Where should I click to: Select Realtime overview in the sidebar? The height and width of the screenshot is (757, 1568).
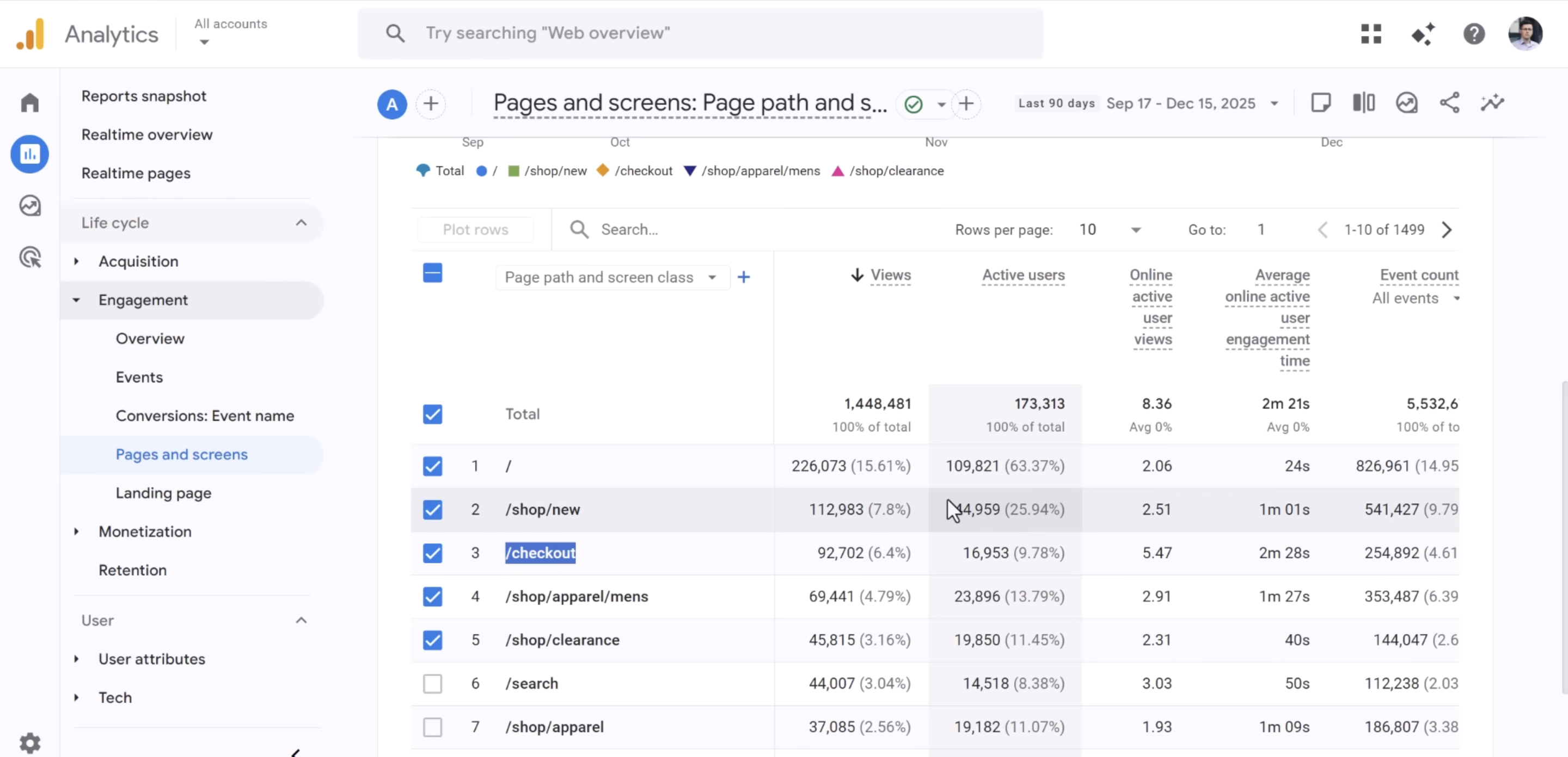click(146, 135)
